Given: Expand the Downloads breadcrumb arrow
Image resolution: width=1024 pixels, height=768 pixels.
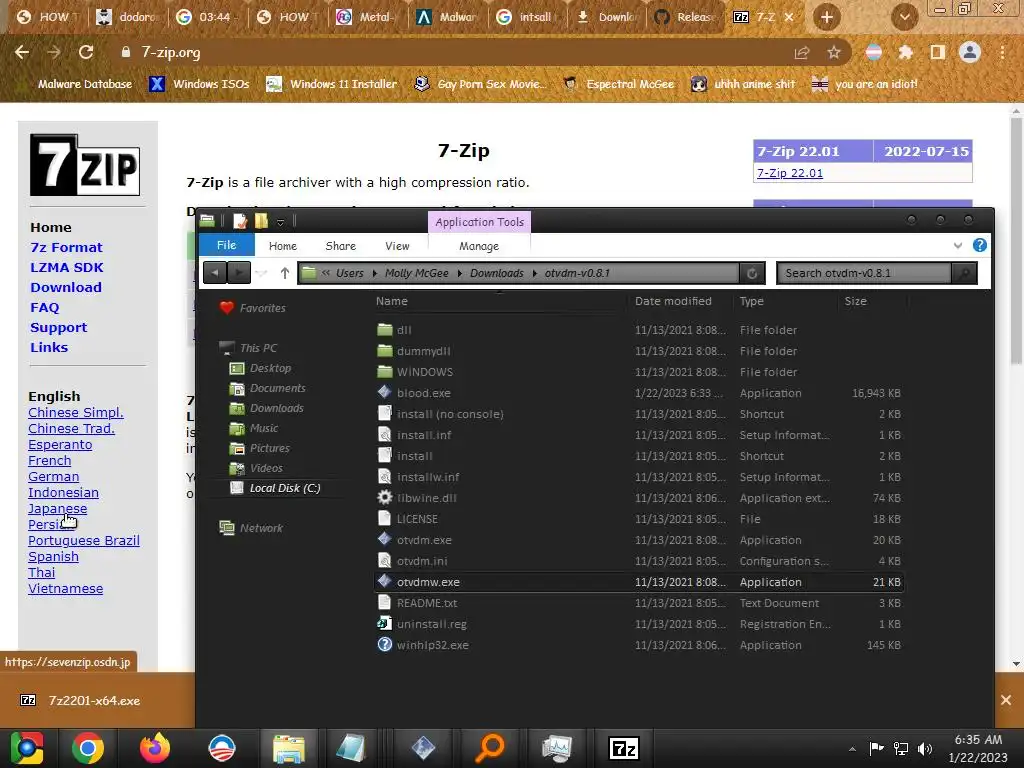Looking at the screenshot, I should (x=534, y=273).
